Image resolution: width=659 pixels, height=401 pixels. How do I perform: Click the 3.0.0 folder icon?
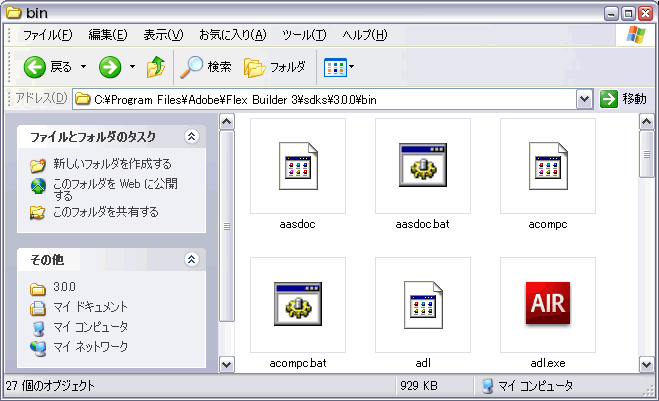point(38,289)
